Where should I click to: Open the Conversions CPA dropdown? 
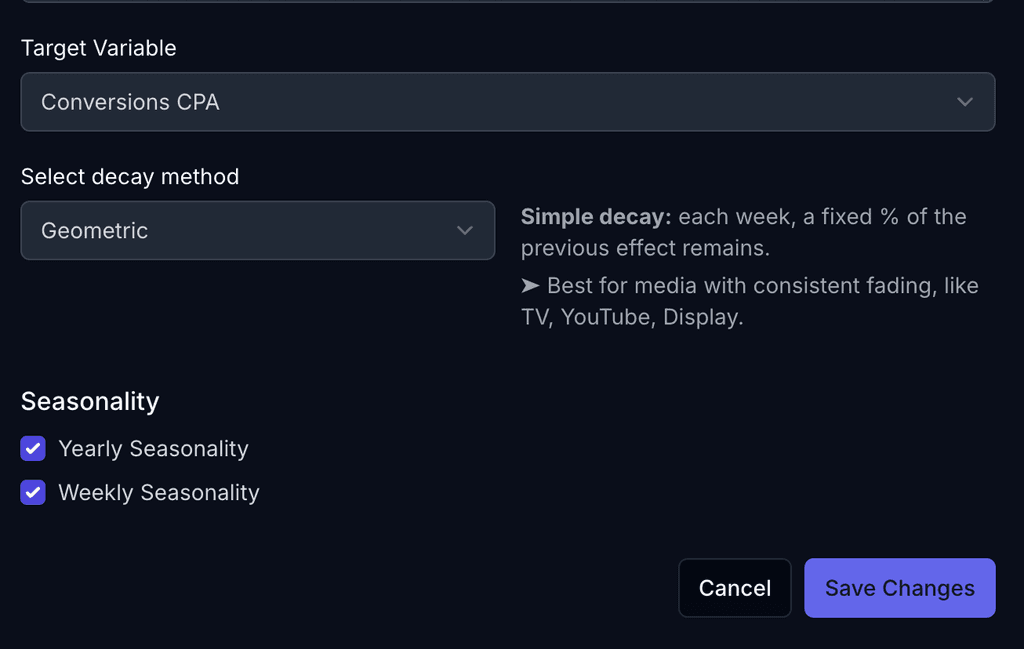[x=508, y=102]
